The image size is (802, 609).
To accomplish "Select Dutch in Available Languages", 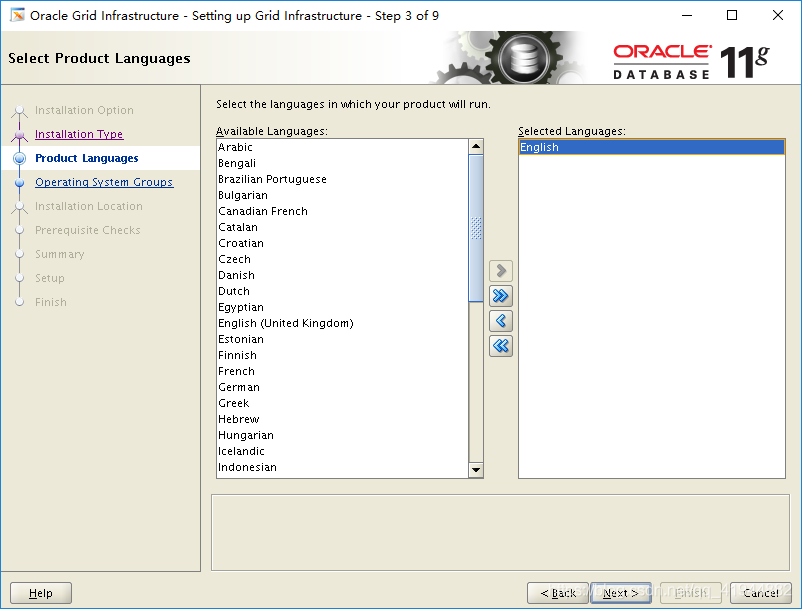I will (x=342, y=291).
